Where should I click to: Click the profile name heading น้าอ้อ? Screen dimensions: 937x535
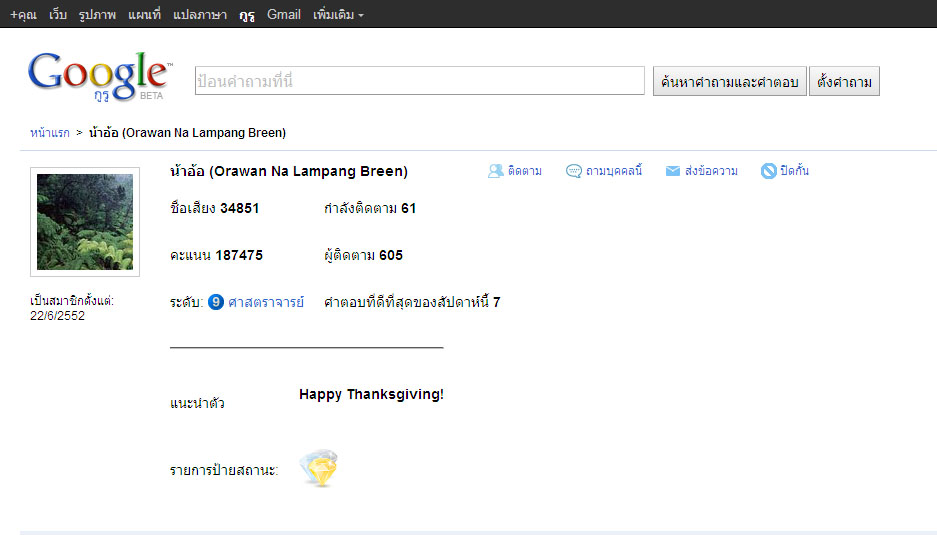tap(289, 172)
